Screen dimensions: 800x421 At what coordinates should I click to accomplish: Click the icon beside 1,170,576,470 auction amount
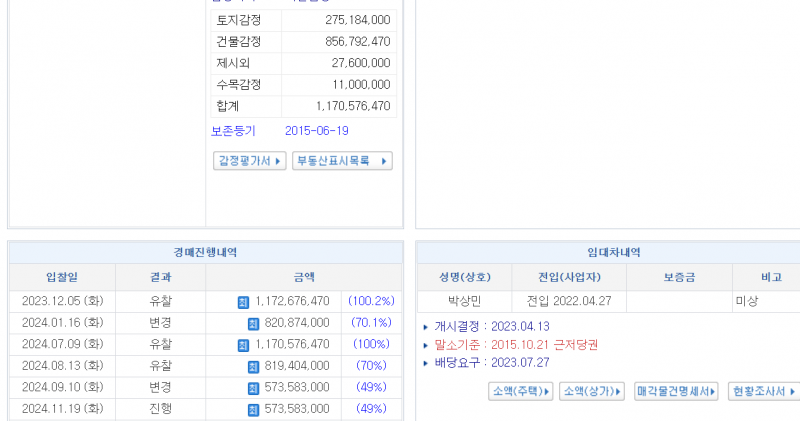click(242, 345)
